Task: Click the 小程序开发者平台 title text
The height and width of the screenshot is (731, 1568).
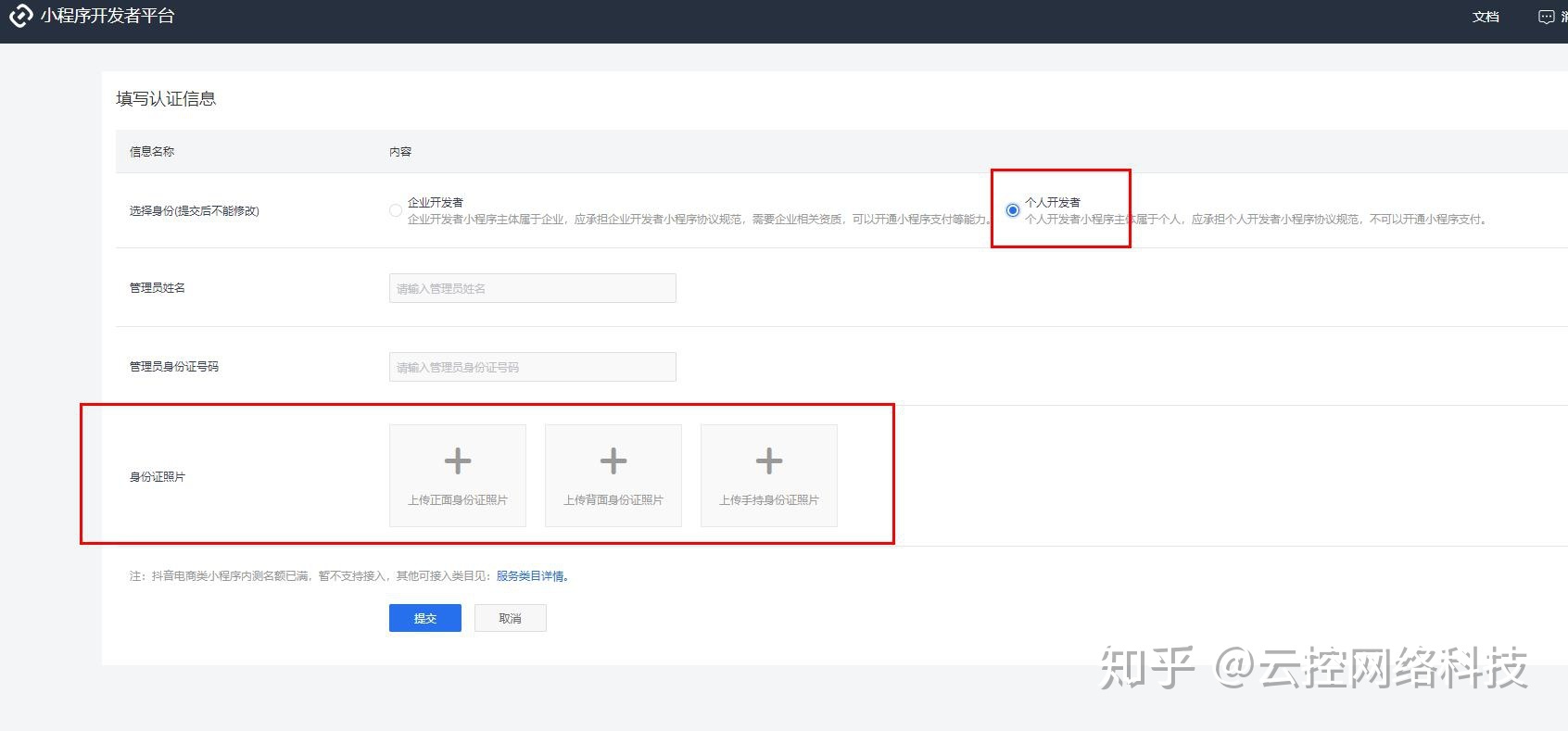Action: point(107,16)
